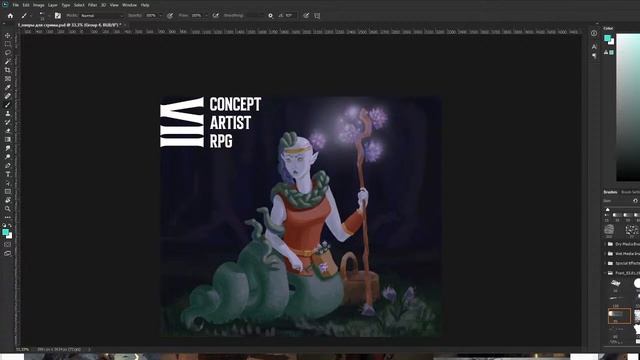Select the Eraser tool
640x360 pixels.
[7, 131]
